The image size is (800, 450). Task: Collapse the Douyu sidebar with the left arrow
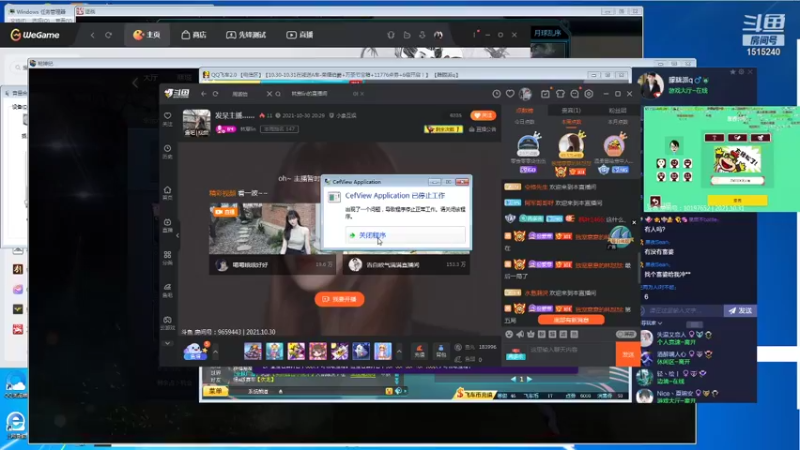pos(178,235)
